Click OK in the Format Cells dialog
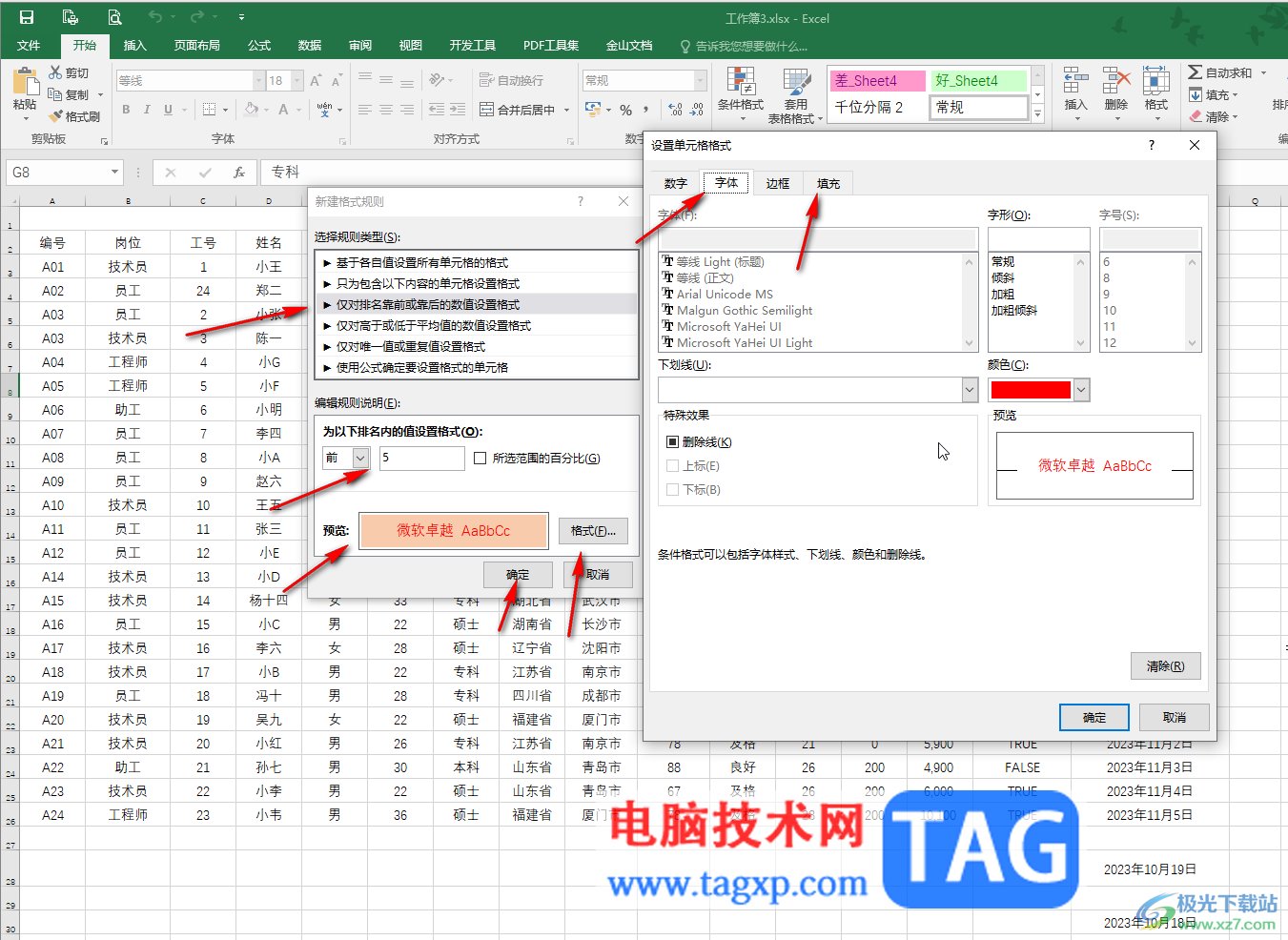Image resolution: width=1288 pixels, height=940 pixels. (1094, 718)
